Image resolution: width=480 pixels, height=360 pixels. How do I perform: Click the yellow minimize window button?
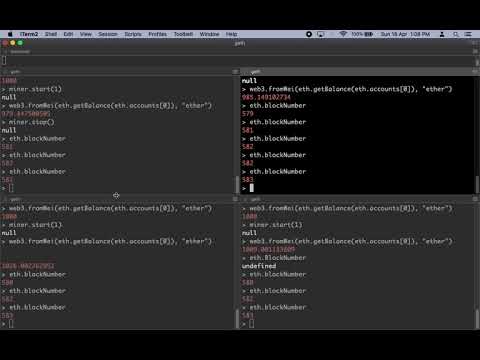pyautogui.click(x=13, y=43)
